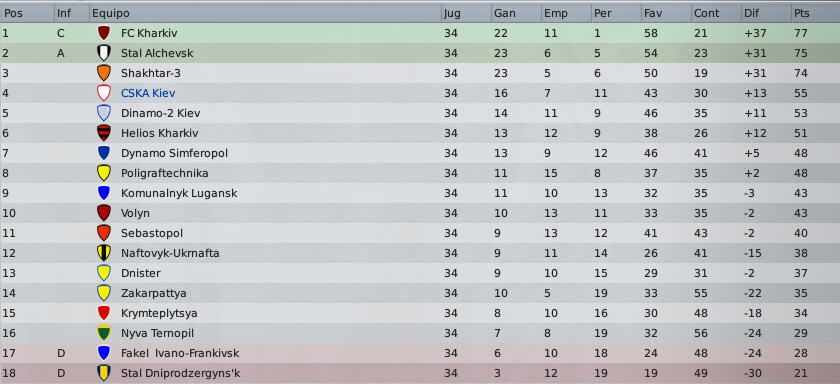Click the Helios Kharkiv striped badge
Screen dimensions: 840x384
click(x=103, y=133)
